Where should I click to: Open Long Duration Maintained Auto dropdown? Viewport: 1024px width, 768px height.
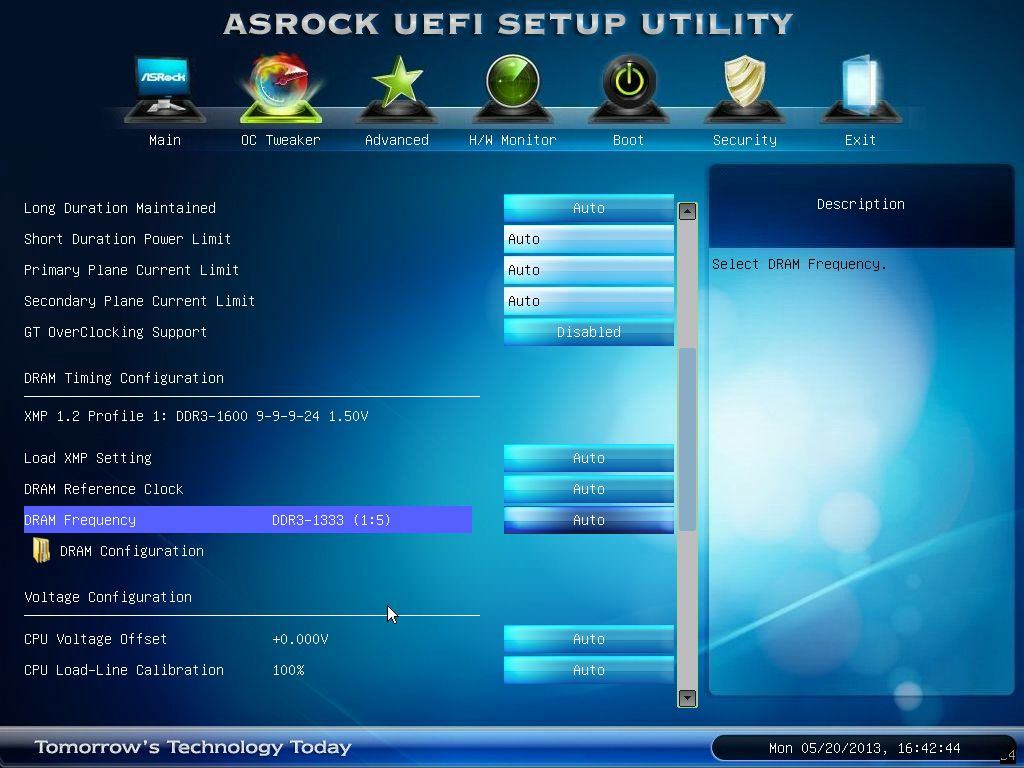(588, 208)
